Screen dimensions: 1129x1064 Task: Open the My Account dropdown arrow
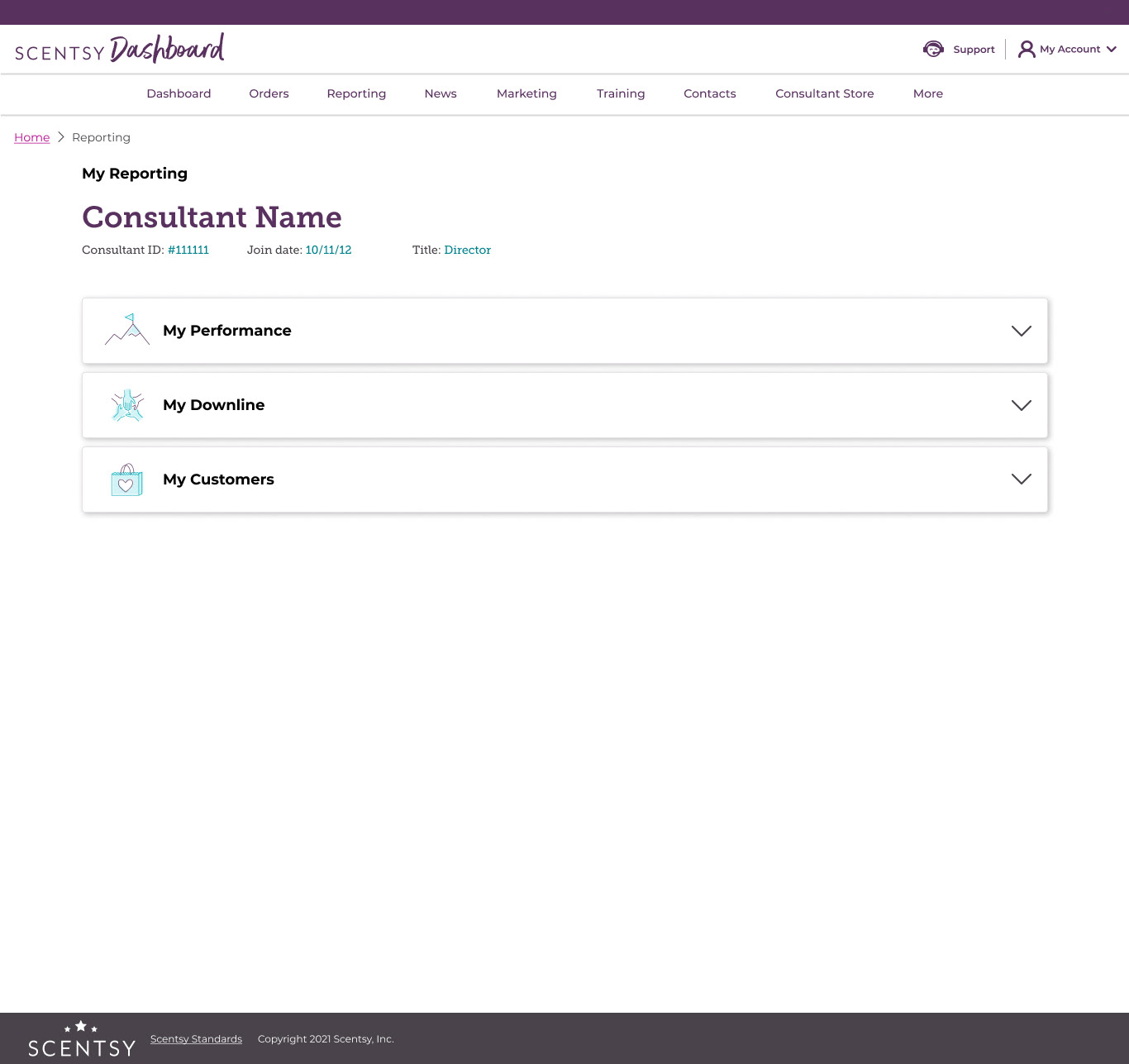pyautogui.click(x=1112, y=50)
